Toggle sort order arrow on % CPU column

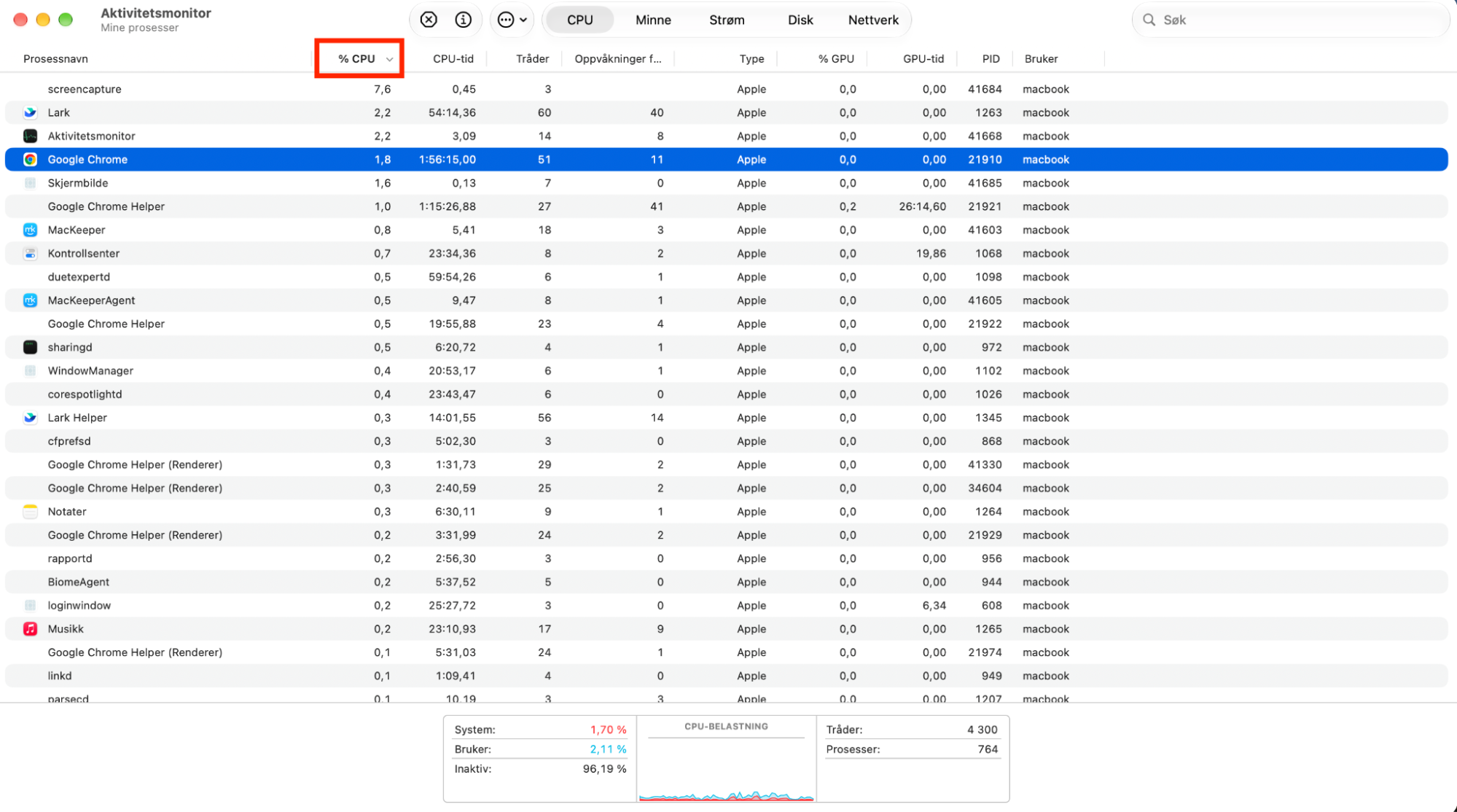coord(390,59)
